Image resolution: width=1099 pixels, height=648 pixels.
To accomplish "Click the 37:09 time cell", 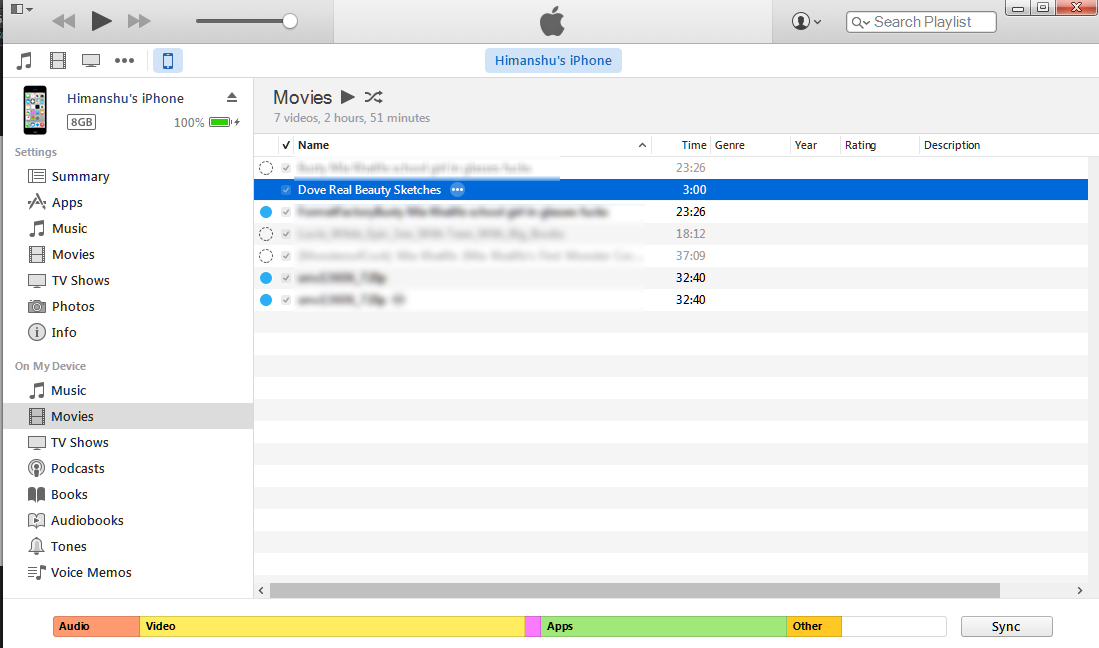I will (690, 256).
